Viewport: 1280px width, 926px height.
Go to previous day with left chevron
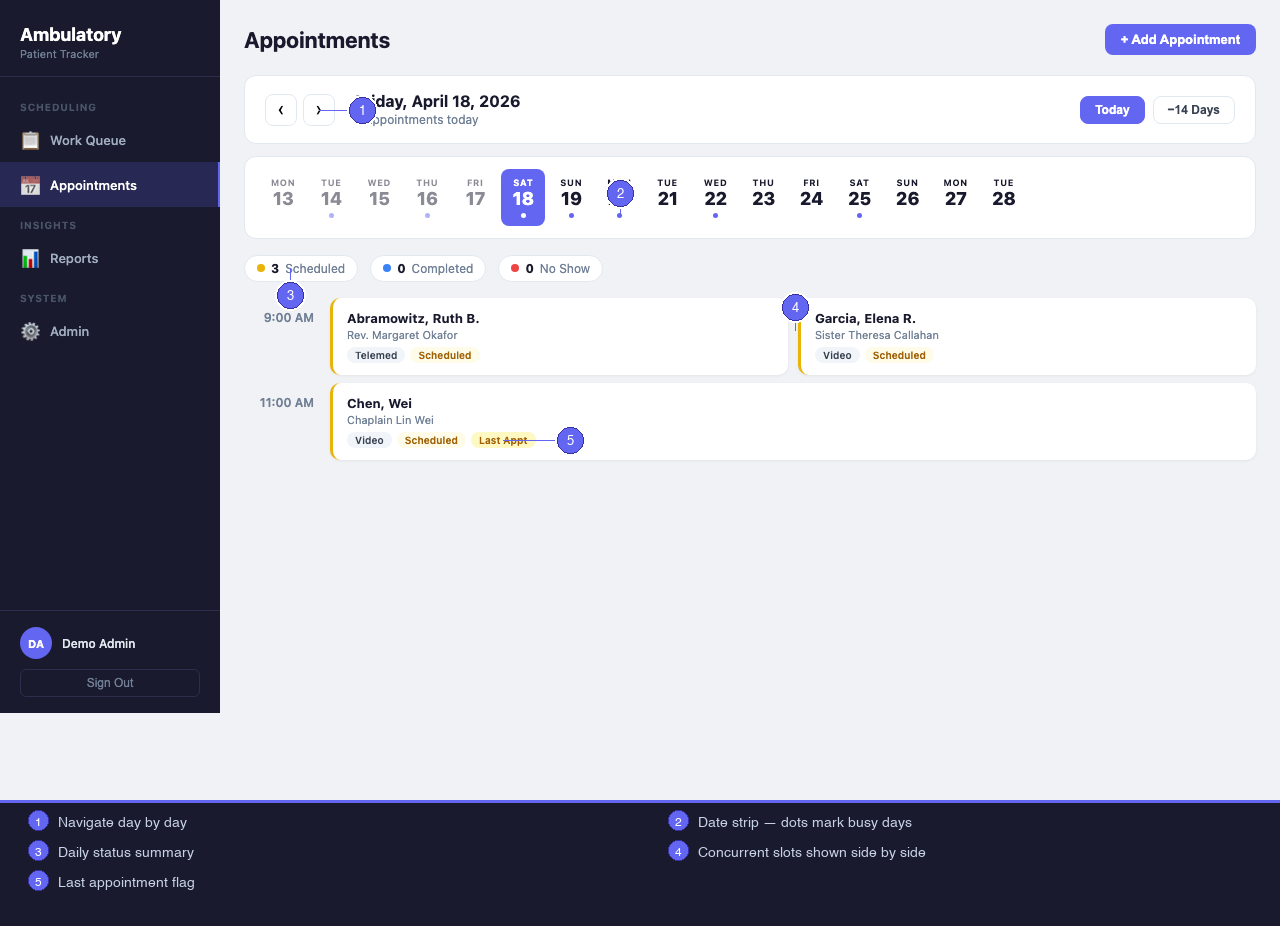tap(281, 110)
